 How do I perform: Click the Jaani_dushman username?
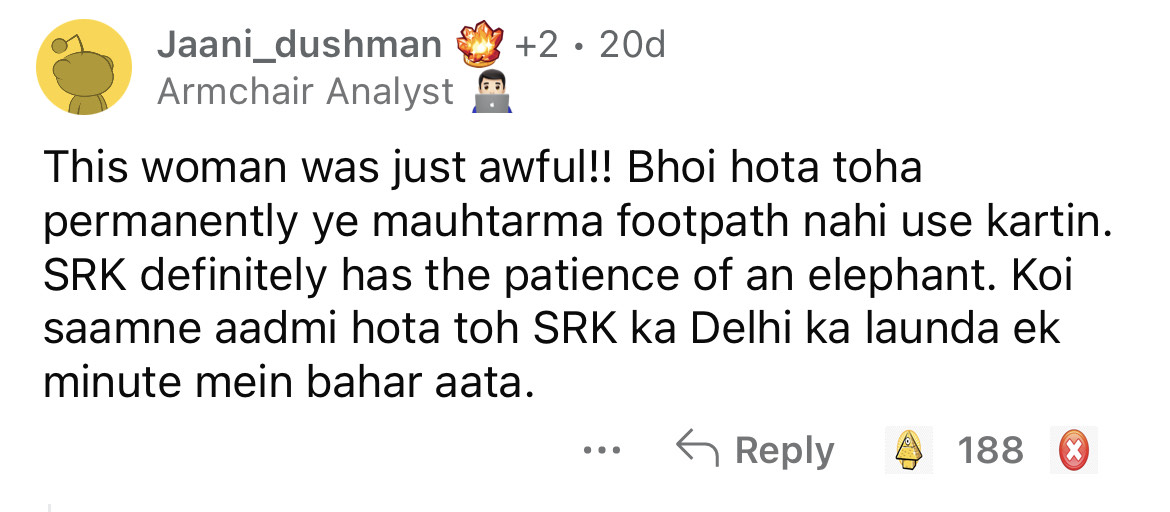click(x=299, y=45)
